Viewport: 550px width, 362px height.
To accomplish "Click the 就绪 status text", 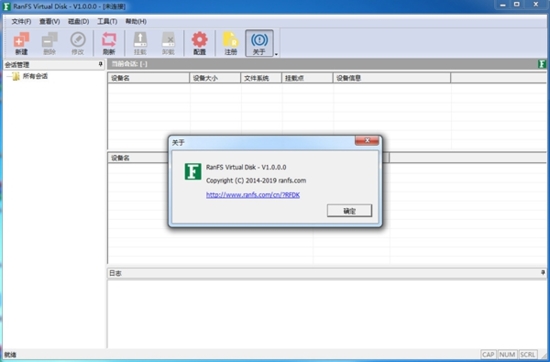I will click(x=10, y=355).
